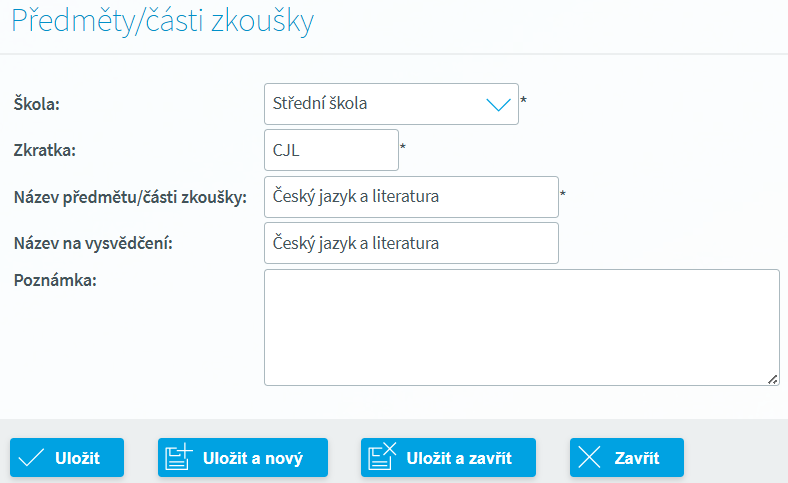The width and height of the screenshot is (788, 483).
Task: Select the Název na vysvědčení text field
Action: (411, 243)
